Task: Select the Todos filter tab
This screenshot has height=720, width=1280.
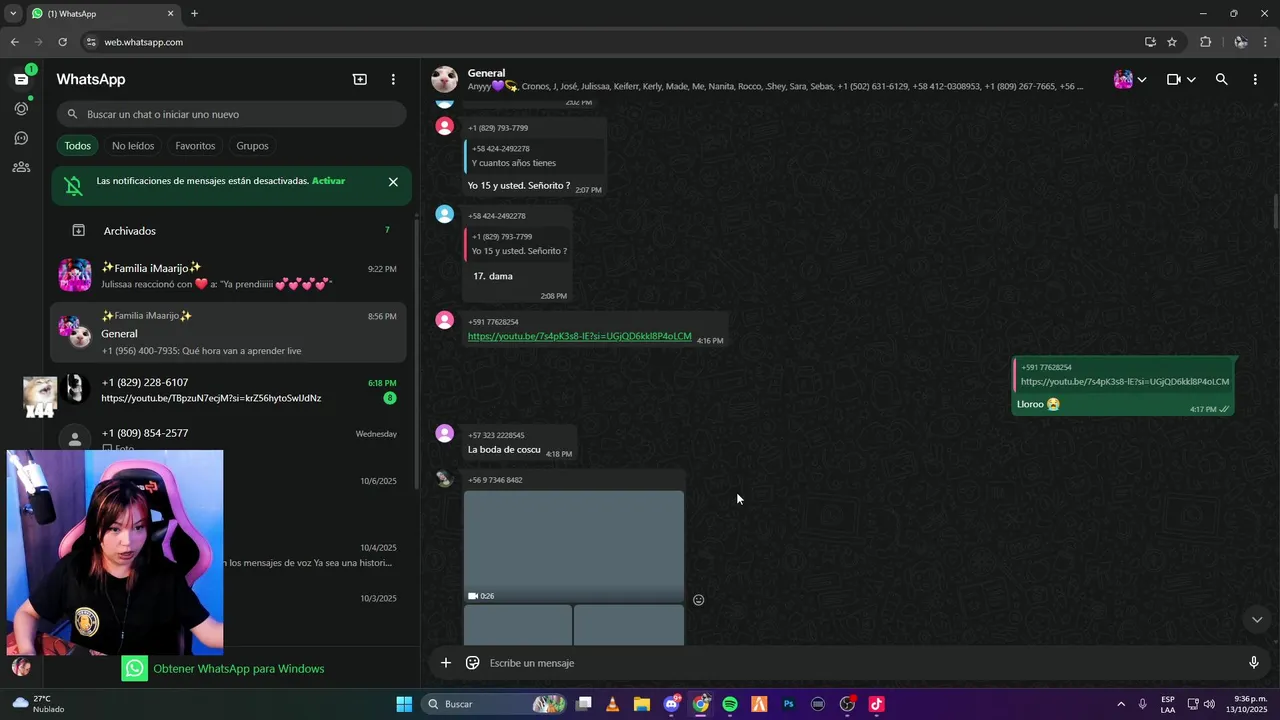Action: click(78, 146)
